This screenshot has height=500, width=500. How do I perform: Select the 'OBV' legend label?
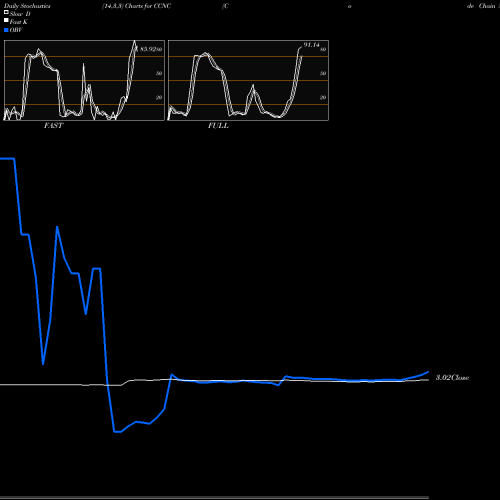(x=16, y=30)
